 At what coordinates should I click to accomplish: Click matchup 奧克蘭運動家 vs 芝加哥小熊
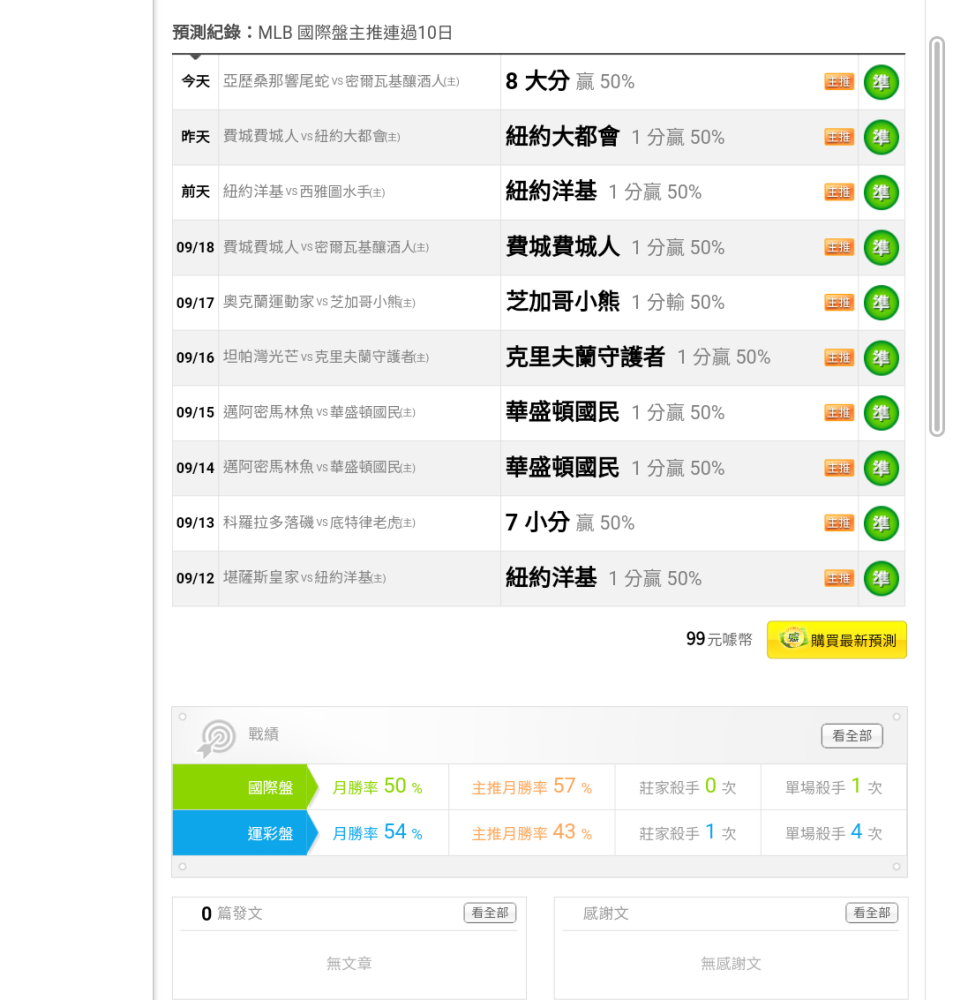319,302
